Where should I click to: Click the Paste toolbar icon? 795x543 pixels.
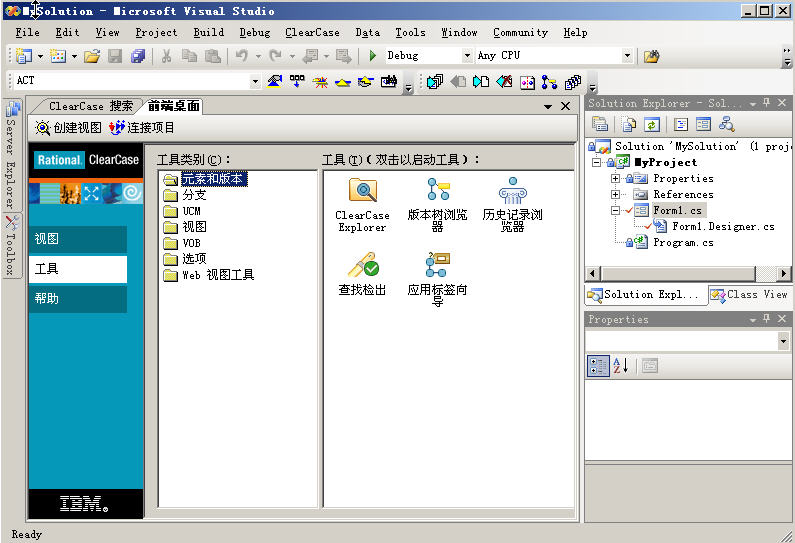(x=212, y=56)
